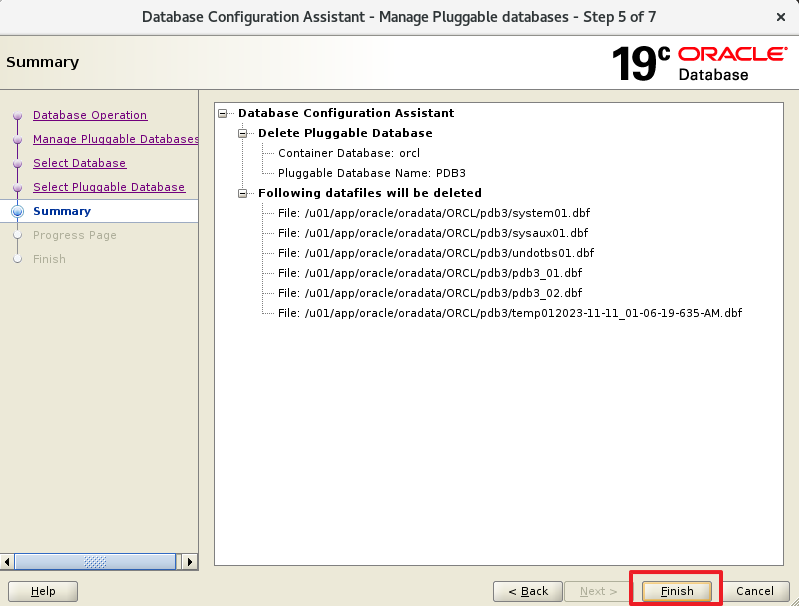Open the Help dialog

[43, 591]
